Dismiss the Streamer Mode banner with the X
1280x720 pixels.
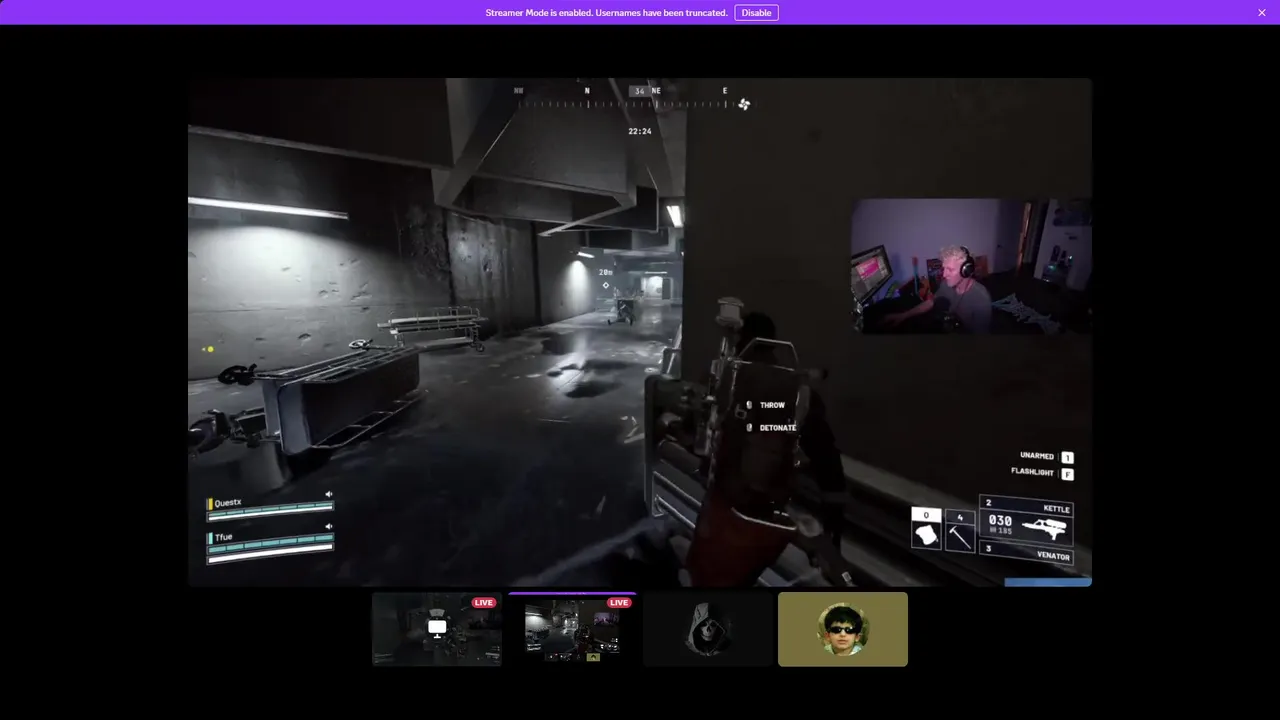click(x=1262, y=13)
